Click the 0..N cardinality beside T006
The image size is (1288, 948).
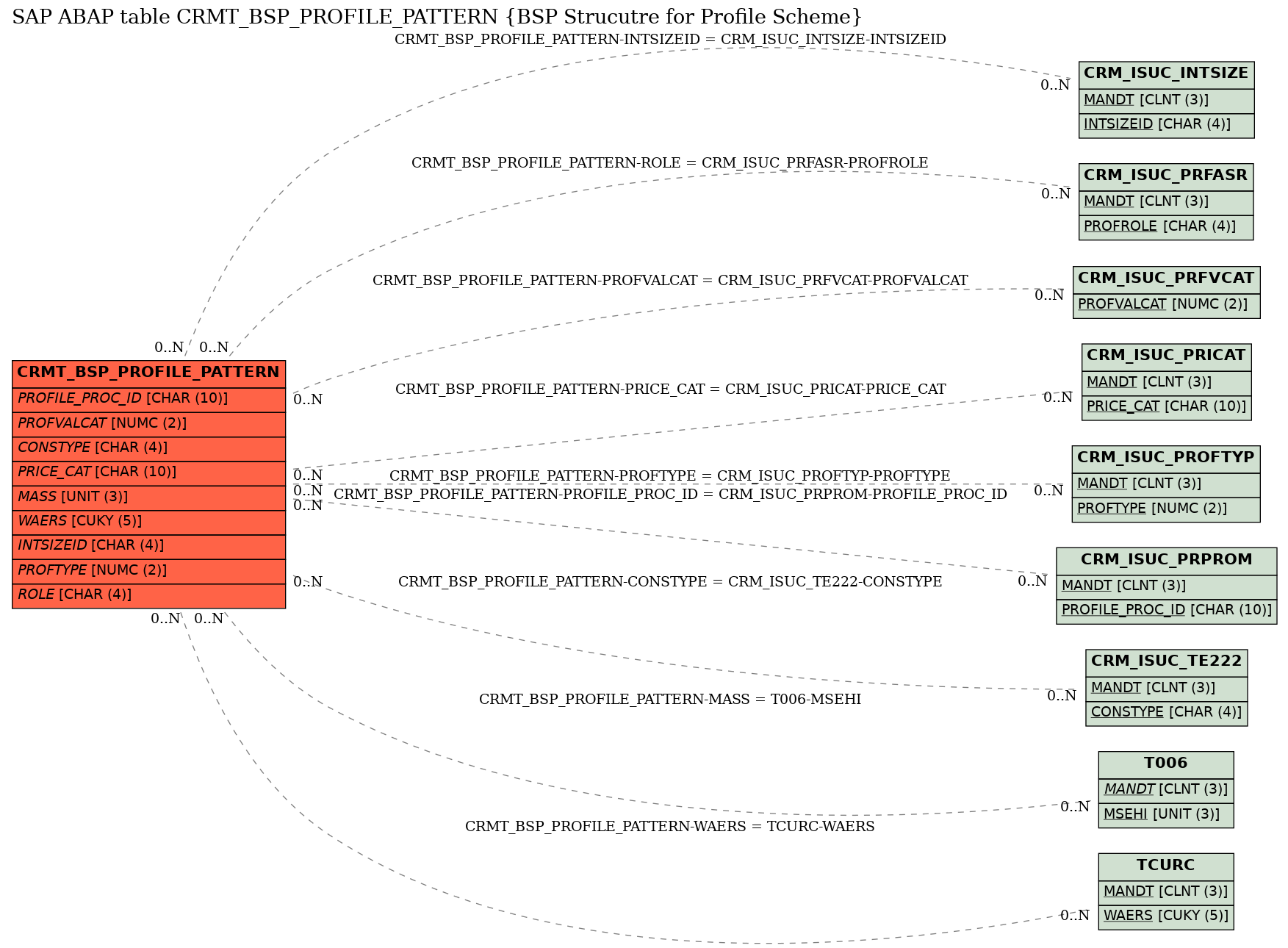coord(1075,807)
